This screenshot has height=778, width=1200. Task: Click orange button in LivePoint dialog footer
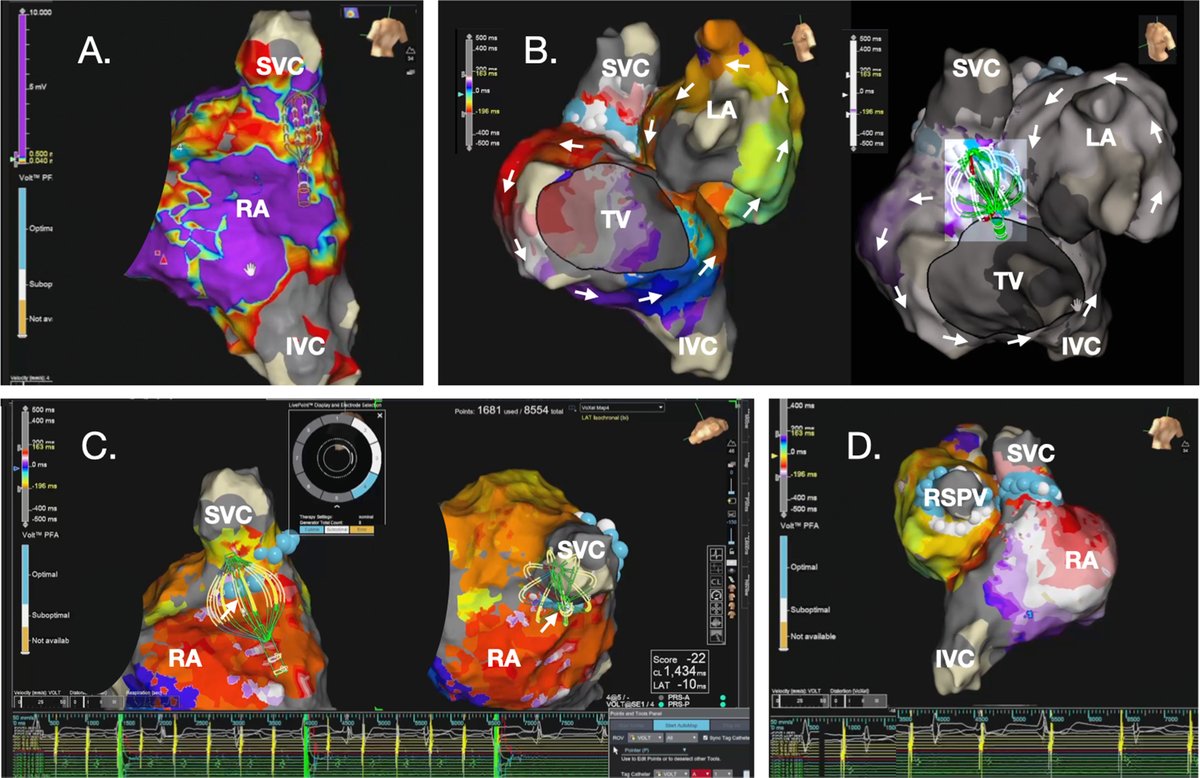coord(362,530)
